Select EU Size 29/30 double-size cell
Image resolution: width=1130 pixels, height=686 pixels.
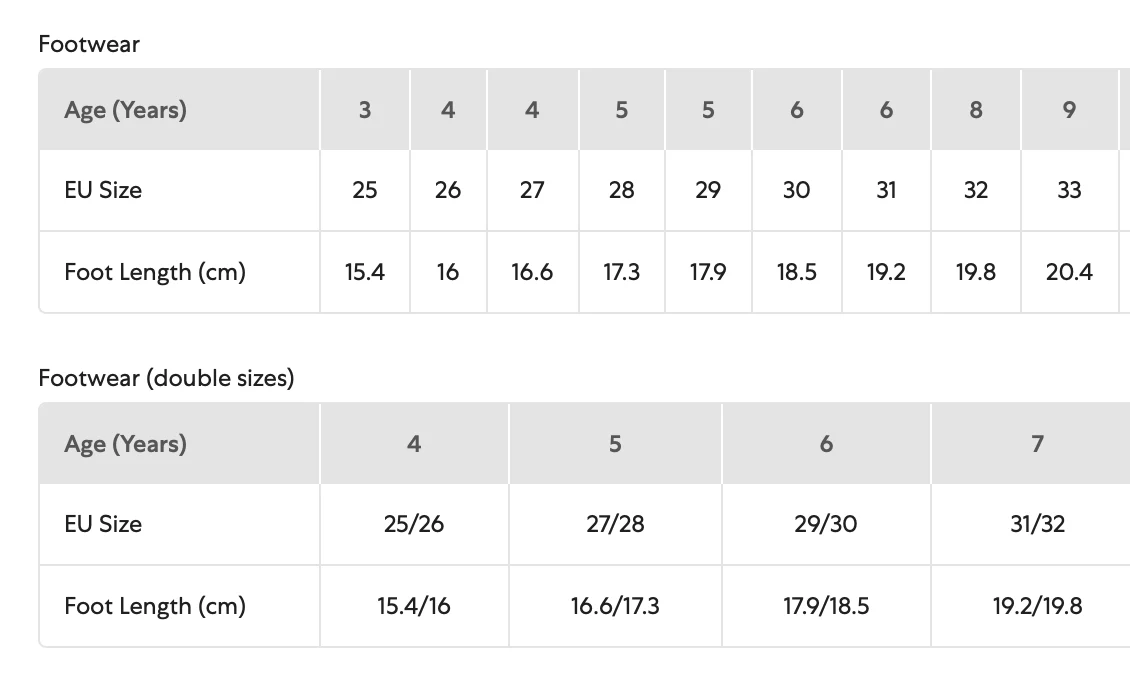click(826, 524)
